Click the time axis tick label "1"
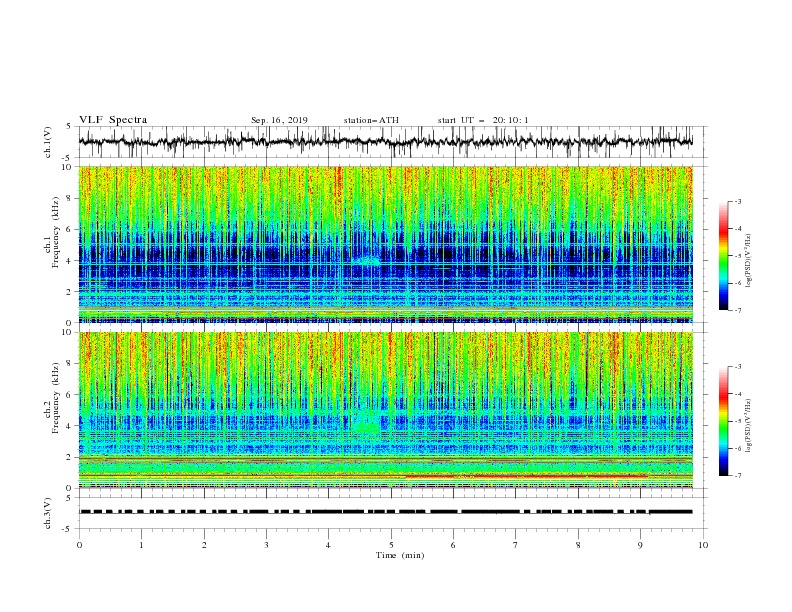The height and width of the screenshot is (612, 792). (x=141, y=545)
